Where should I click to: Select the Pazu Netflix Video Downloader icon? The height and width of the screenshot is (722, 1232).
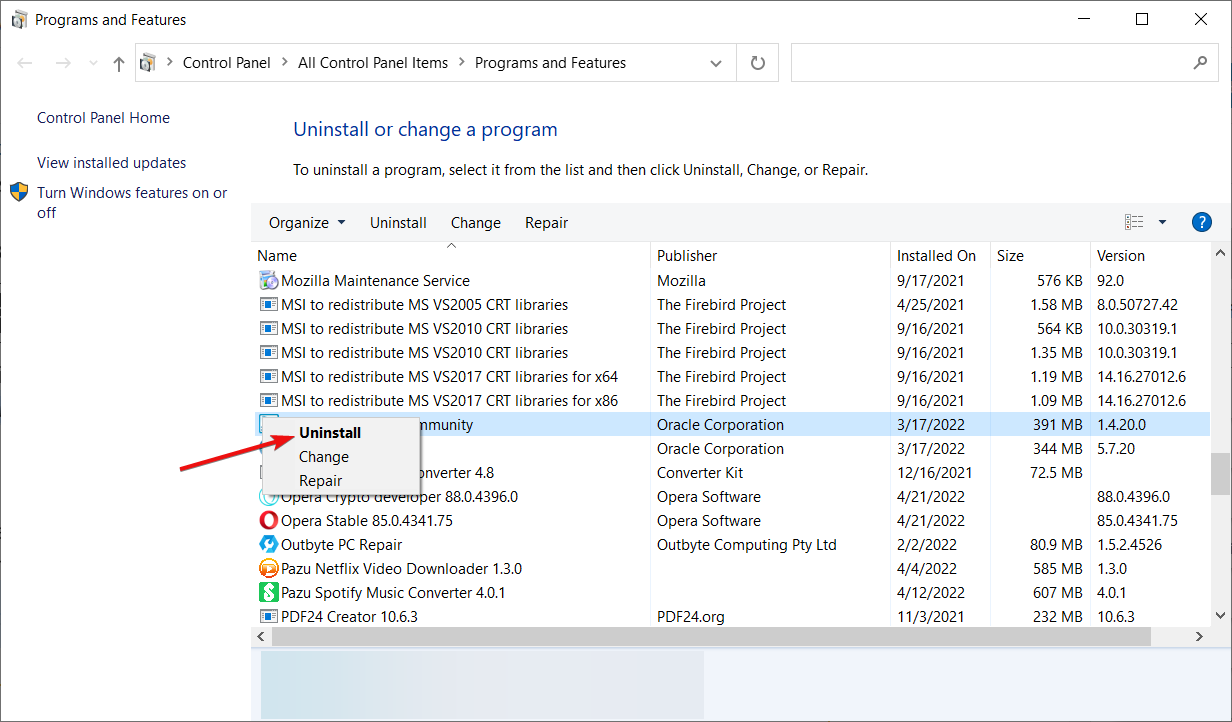pyautogui.click(x=268, y=569)
